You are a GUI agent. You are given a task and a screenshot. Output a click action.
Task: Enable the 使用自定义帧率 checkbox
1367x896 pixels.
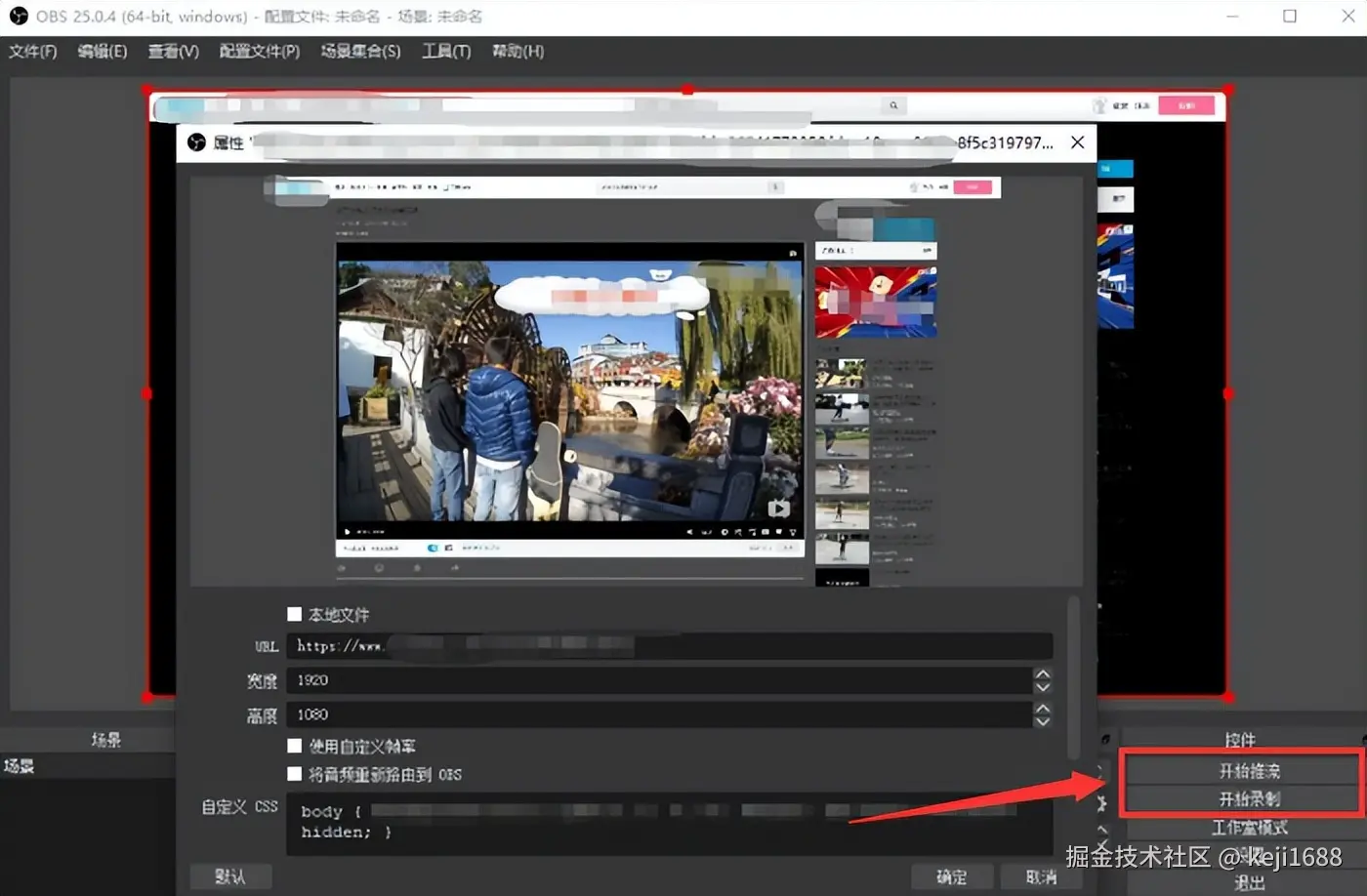point(294,746)
